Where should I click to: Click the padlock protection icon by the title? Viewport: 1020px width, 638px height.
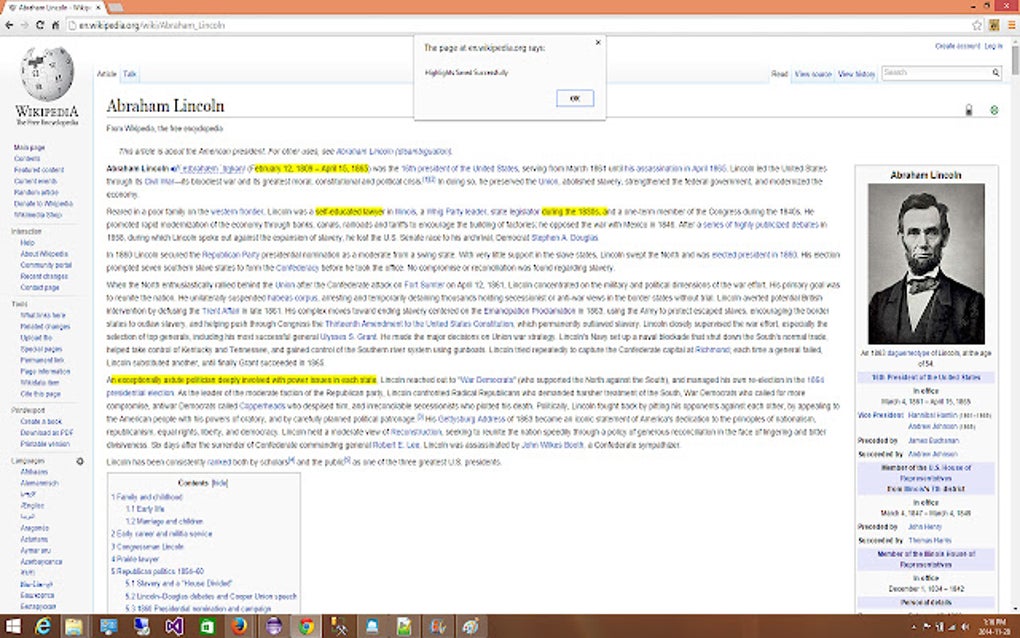(969, 110)
